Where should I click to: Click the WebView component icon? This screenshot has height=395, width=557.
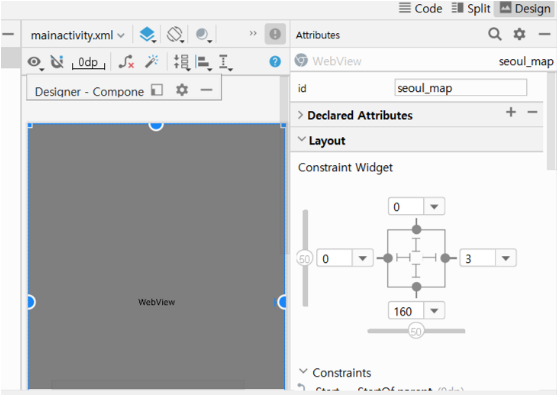pyautogui.click(x=301, y=60)
